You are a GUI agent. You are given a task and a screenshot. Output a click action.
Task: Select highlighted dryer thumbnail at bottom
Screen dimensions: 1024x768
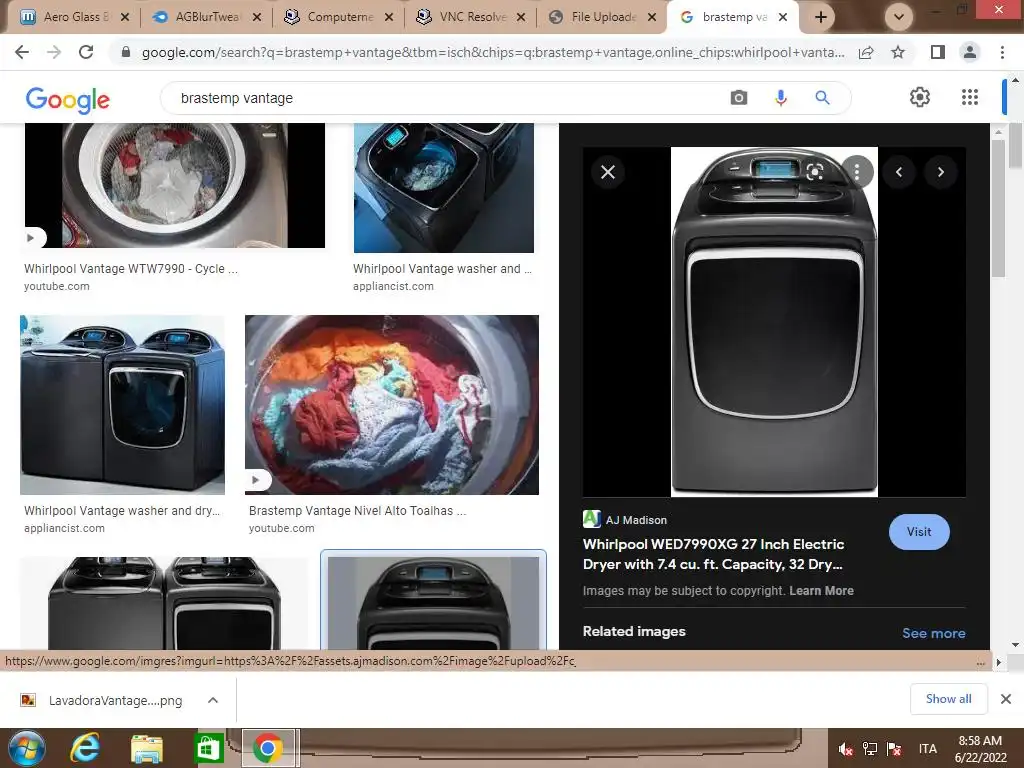click(x=433, y=603)
